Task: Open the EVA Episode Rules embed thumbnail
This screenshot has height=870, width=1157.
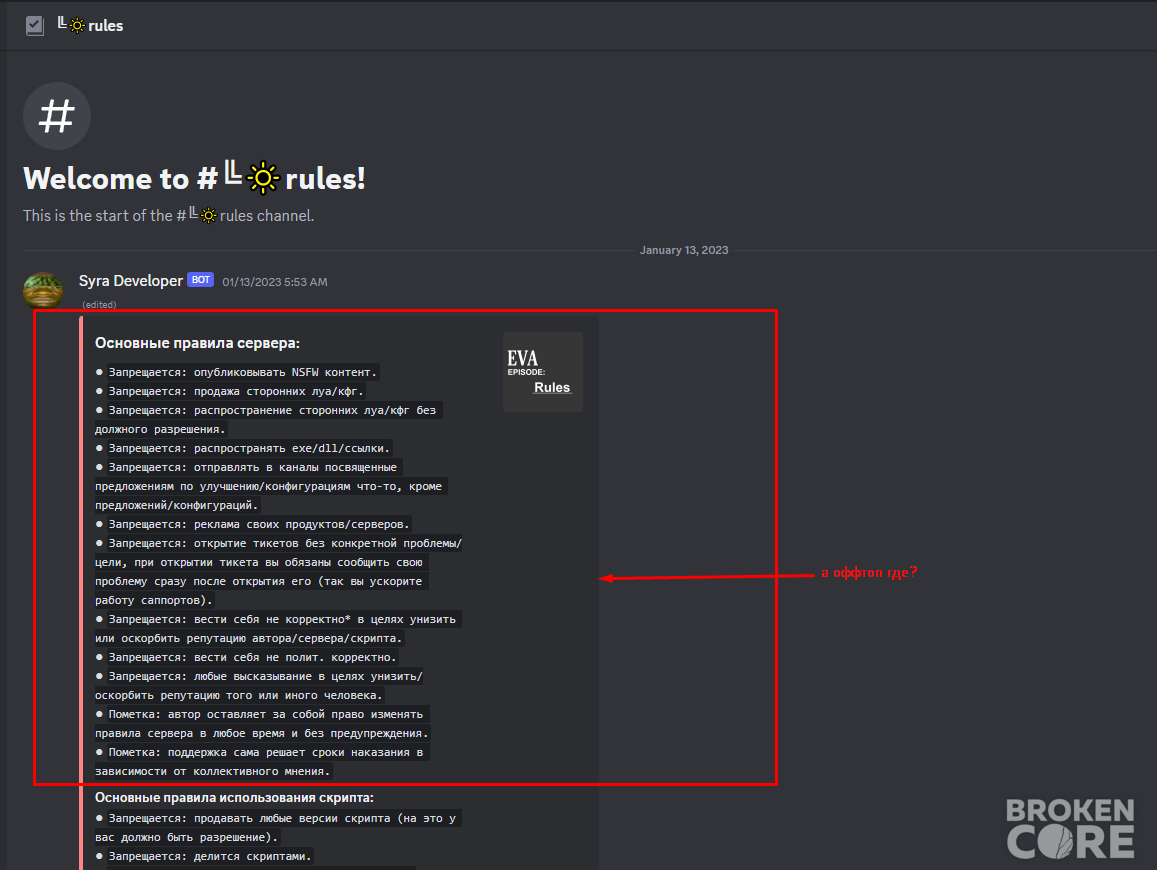Action: click(542, 372)
